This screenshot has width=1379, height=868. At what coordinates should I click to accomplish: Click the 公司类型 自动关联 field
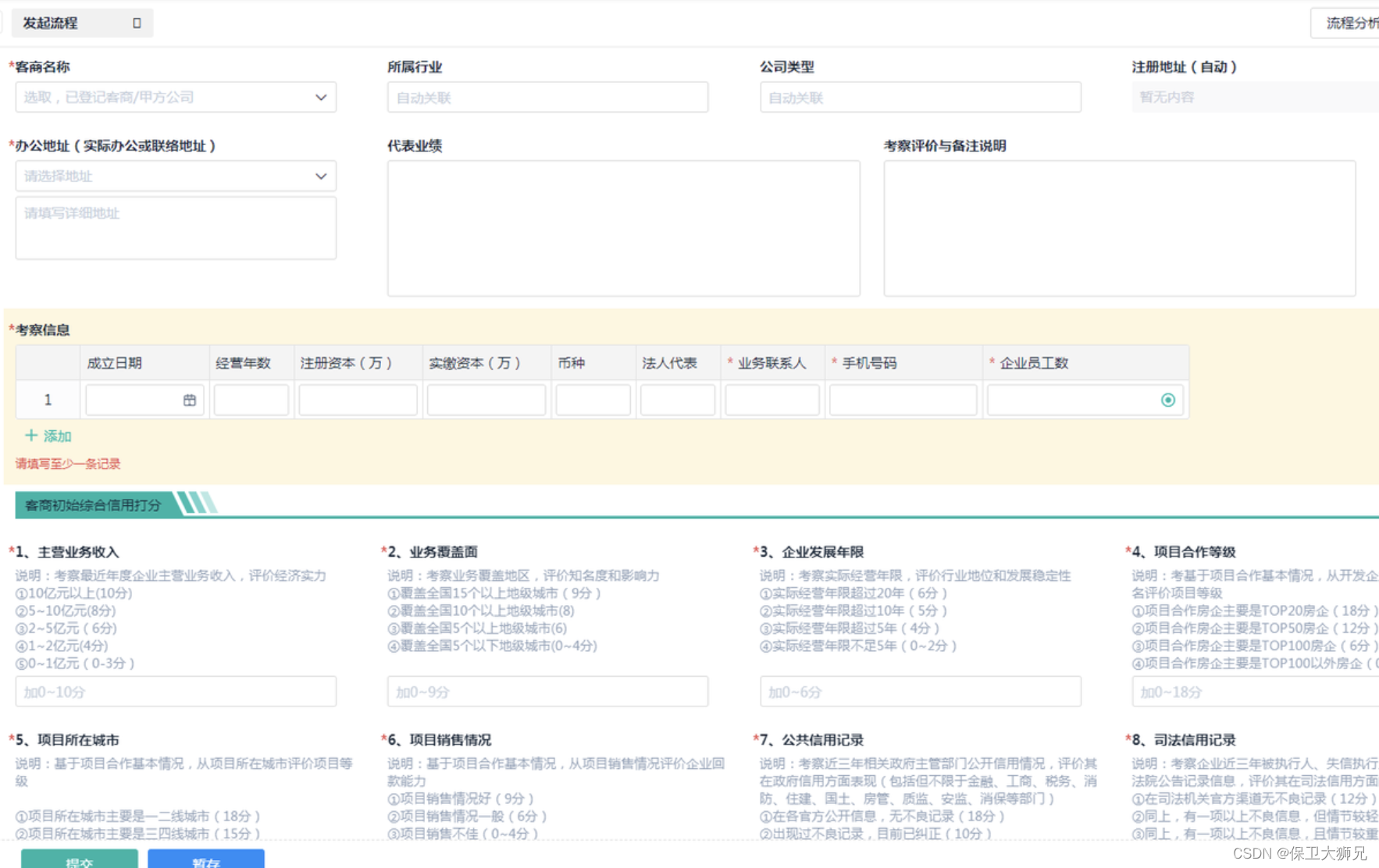point(921,98)
